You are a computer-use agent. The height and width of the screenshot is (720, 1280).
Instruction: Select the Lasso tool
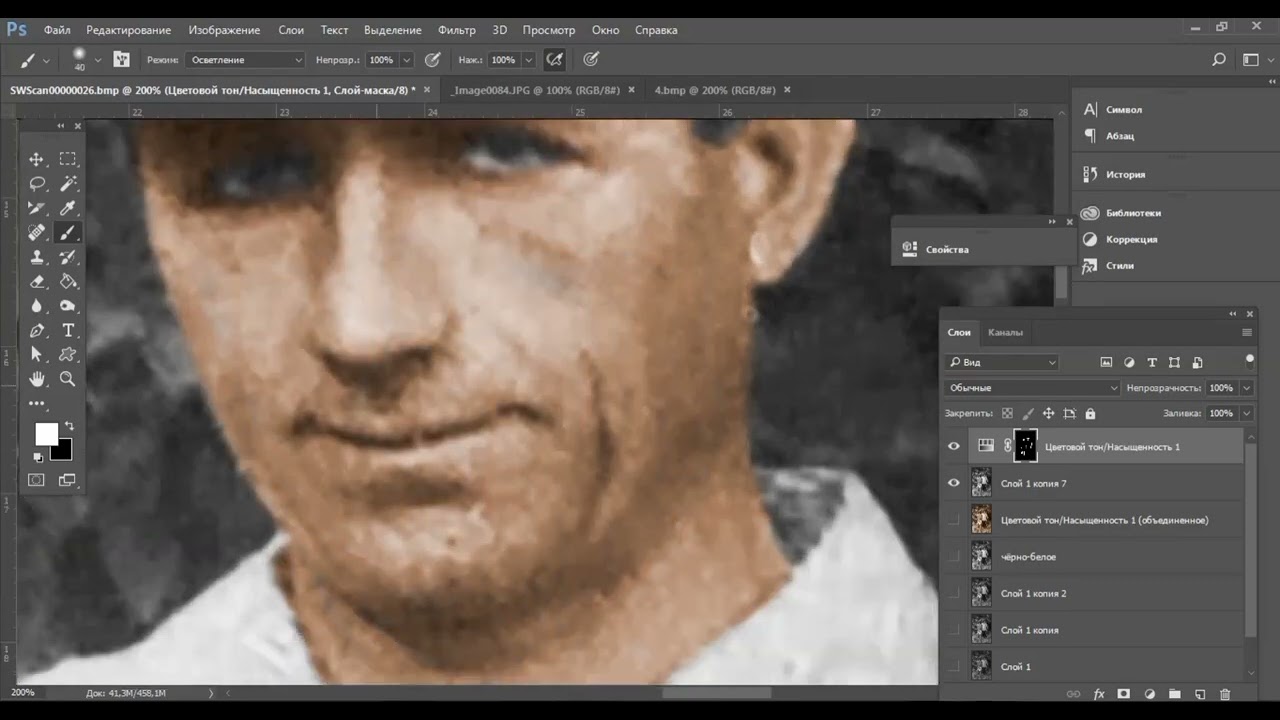[x=36, y=184]
